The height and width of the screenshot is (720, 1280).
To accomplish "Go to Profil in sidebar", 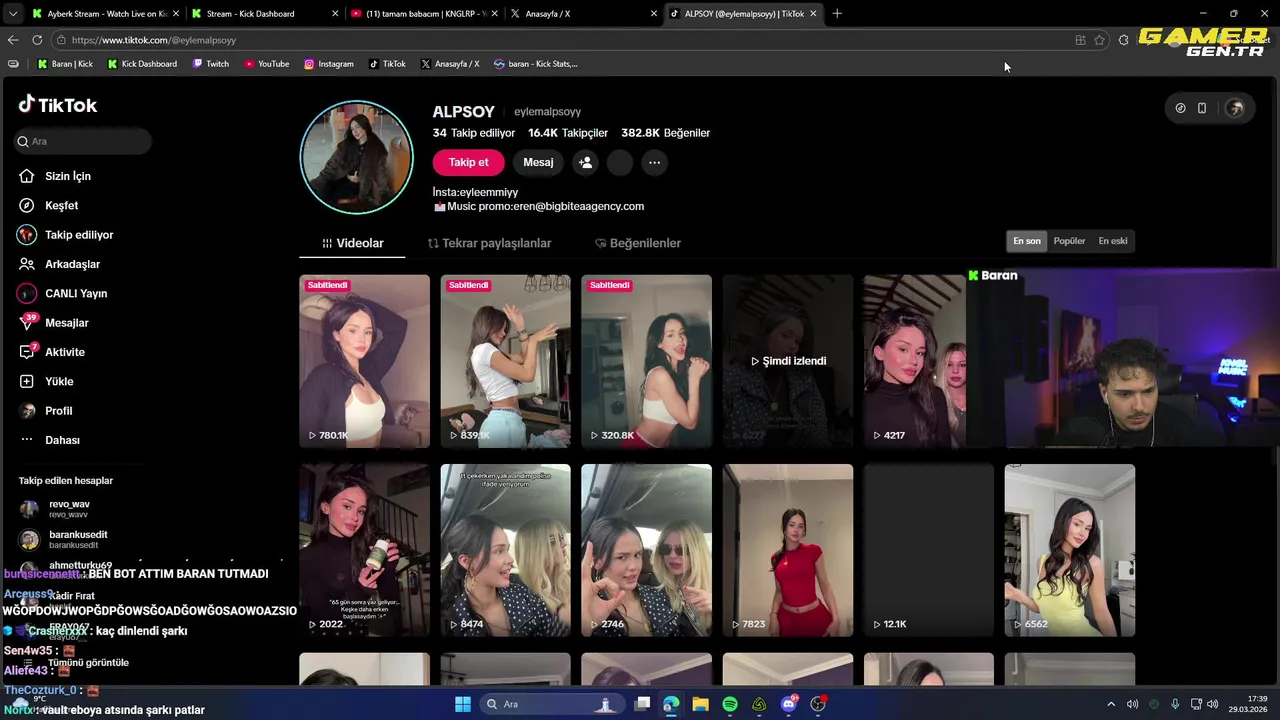I will (45, 411).
